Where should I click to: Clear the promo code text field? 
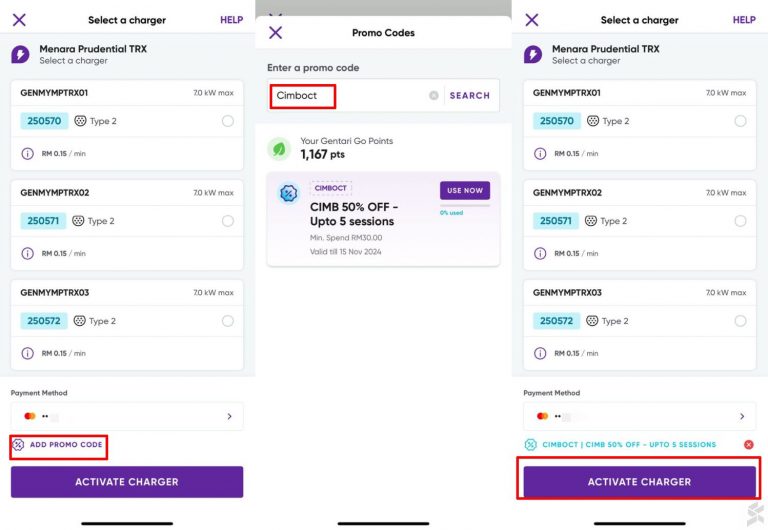pyautogui.click(x=434, y=96)
